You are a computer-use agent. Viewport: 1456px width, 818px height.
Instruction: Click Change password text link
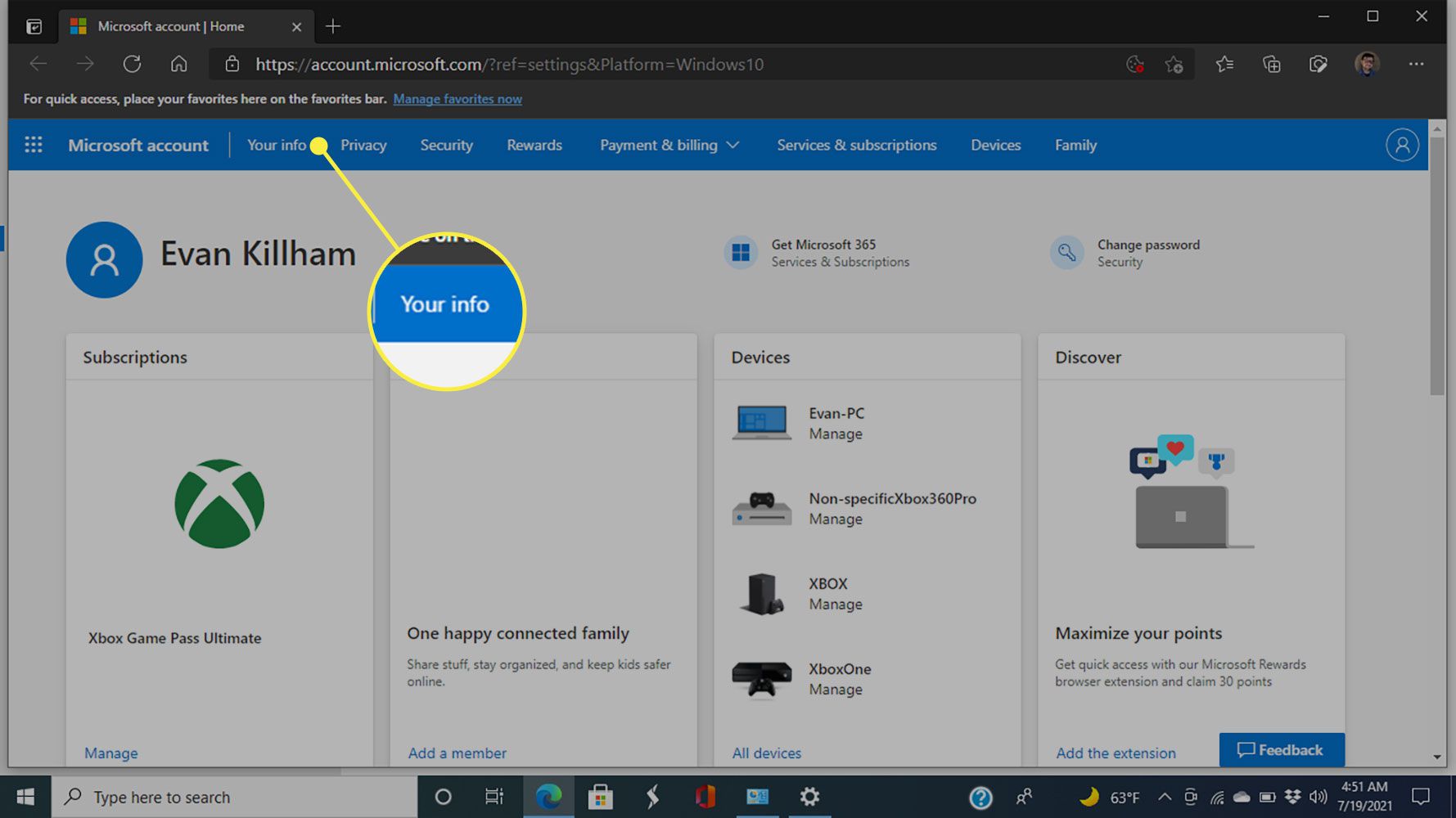(x=1148, y=245)
